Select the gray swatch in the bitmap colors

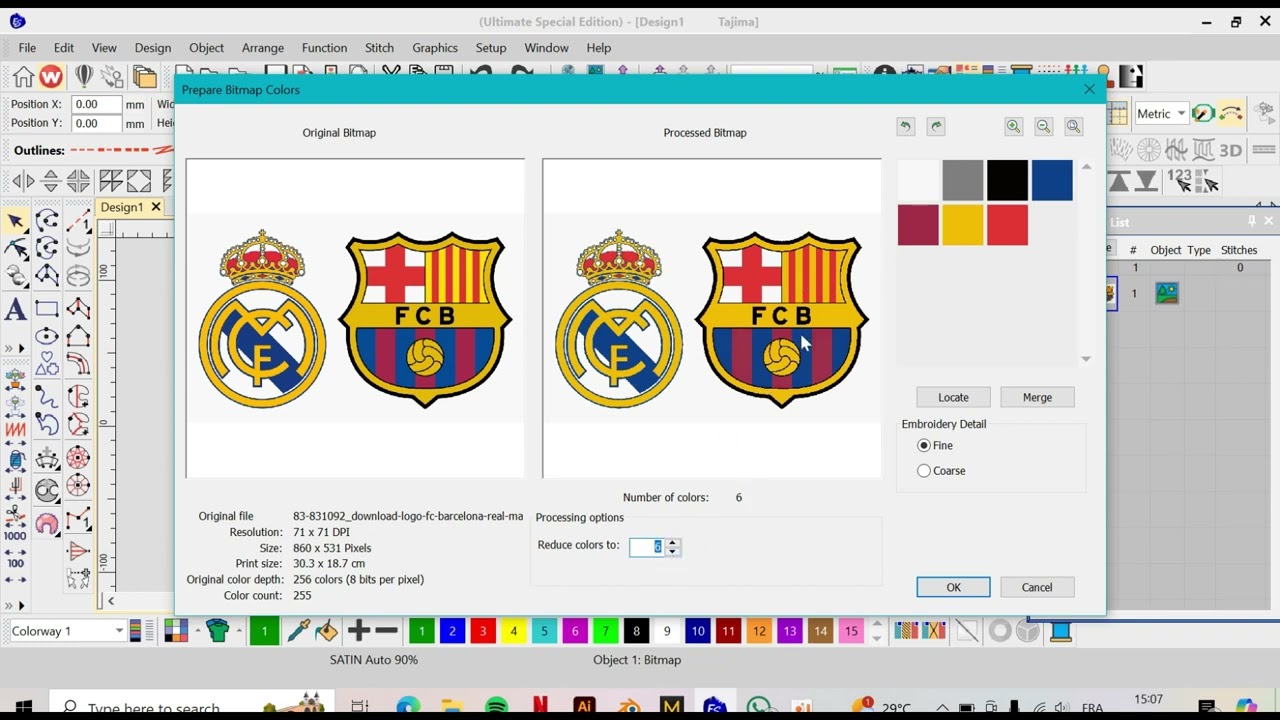click(963, 180)
